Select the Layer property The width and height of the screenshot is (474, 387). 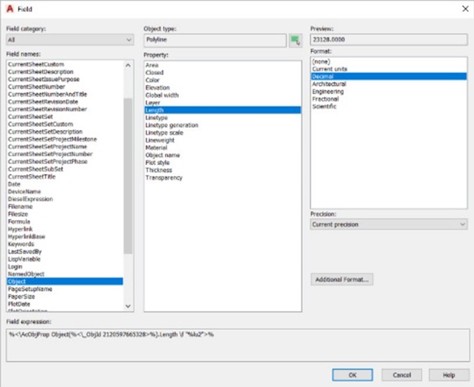tap(223, 102)
